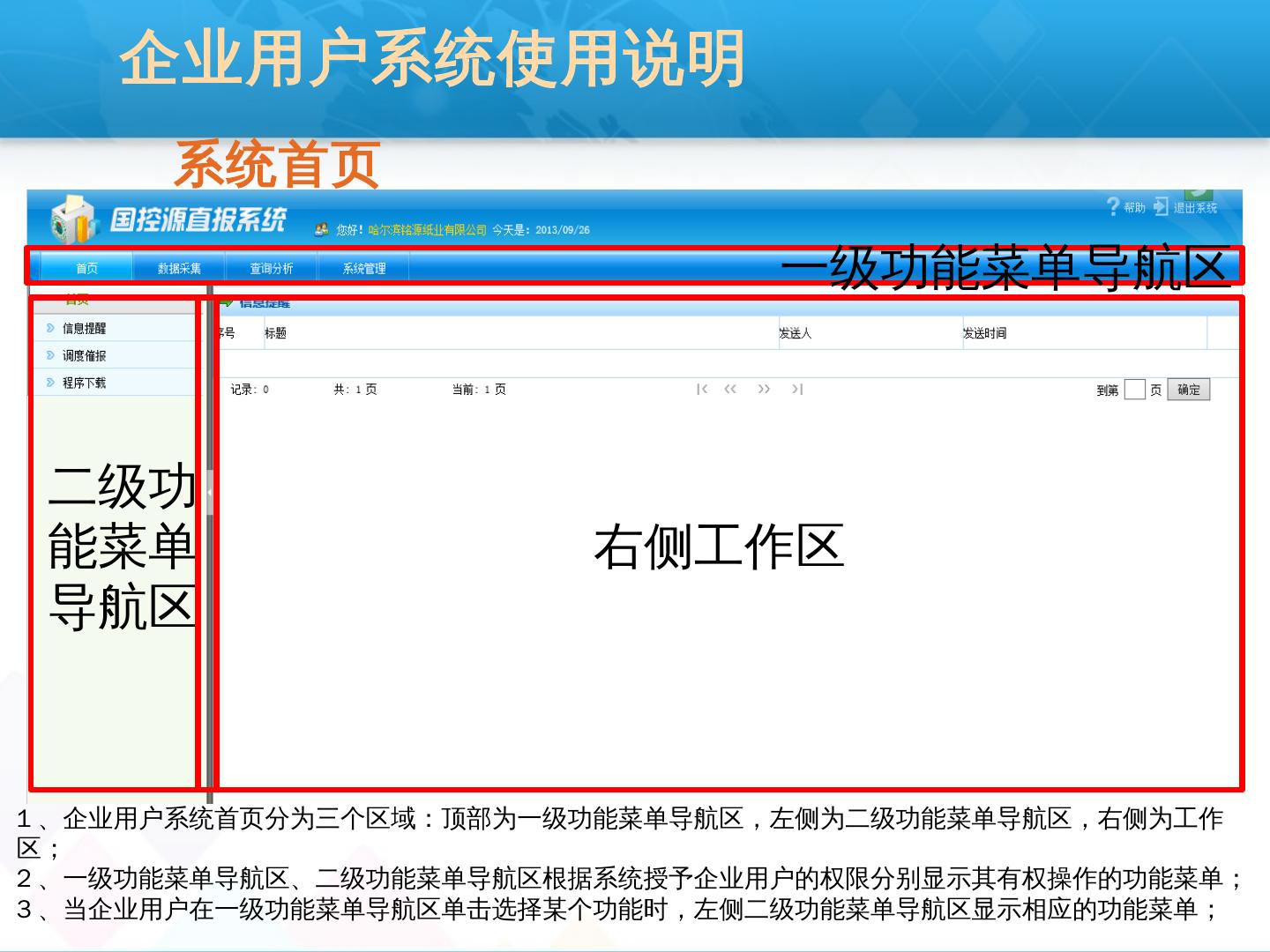
Task: Collapse sidebar using the vertical splitter handle
Action: pyautogui.click(x=210, y=494)
